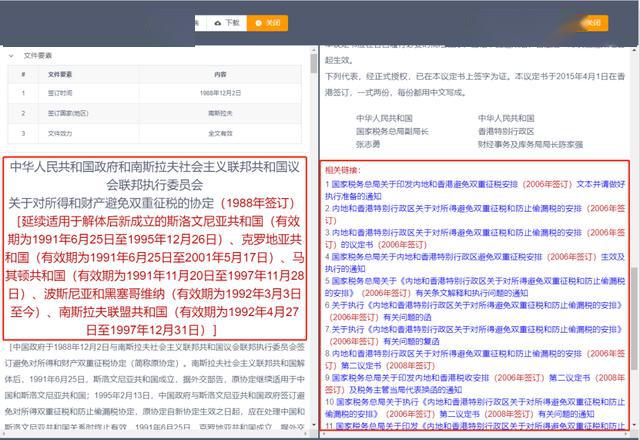
Task: Click the right panel scroll-down arrow
Action: coord(634,425)
